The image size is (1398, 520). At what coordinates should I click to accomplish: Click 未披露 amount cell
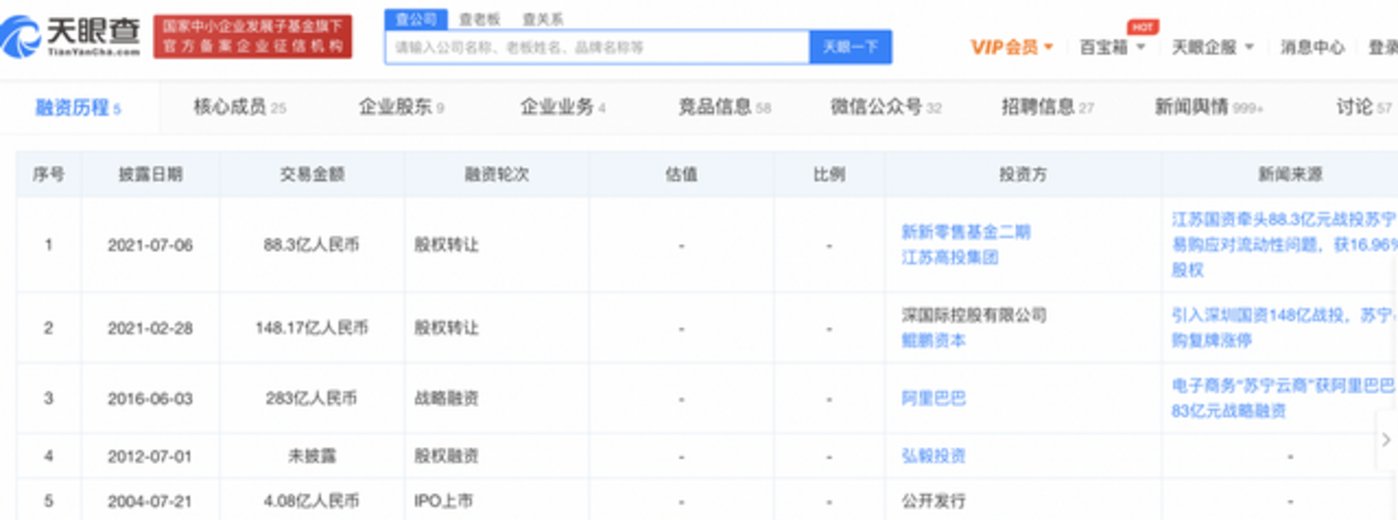312,456
